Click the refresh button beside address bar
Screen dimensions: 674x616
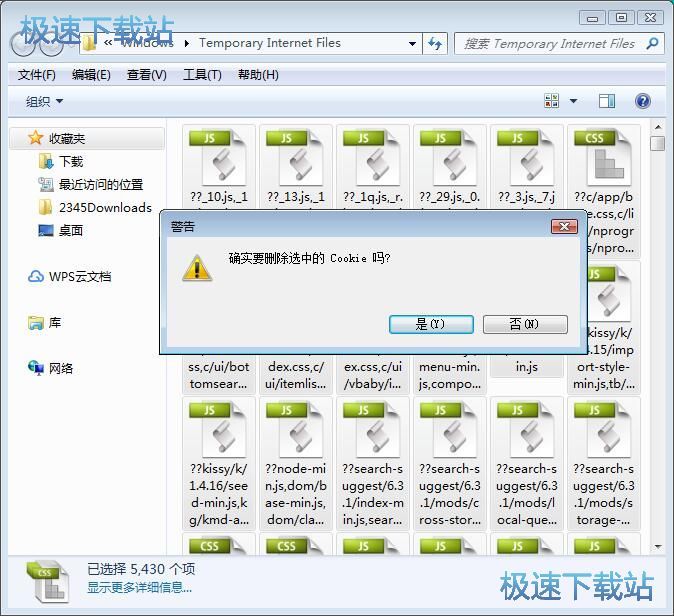coord(435,43)
